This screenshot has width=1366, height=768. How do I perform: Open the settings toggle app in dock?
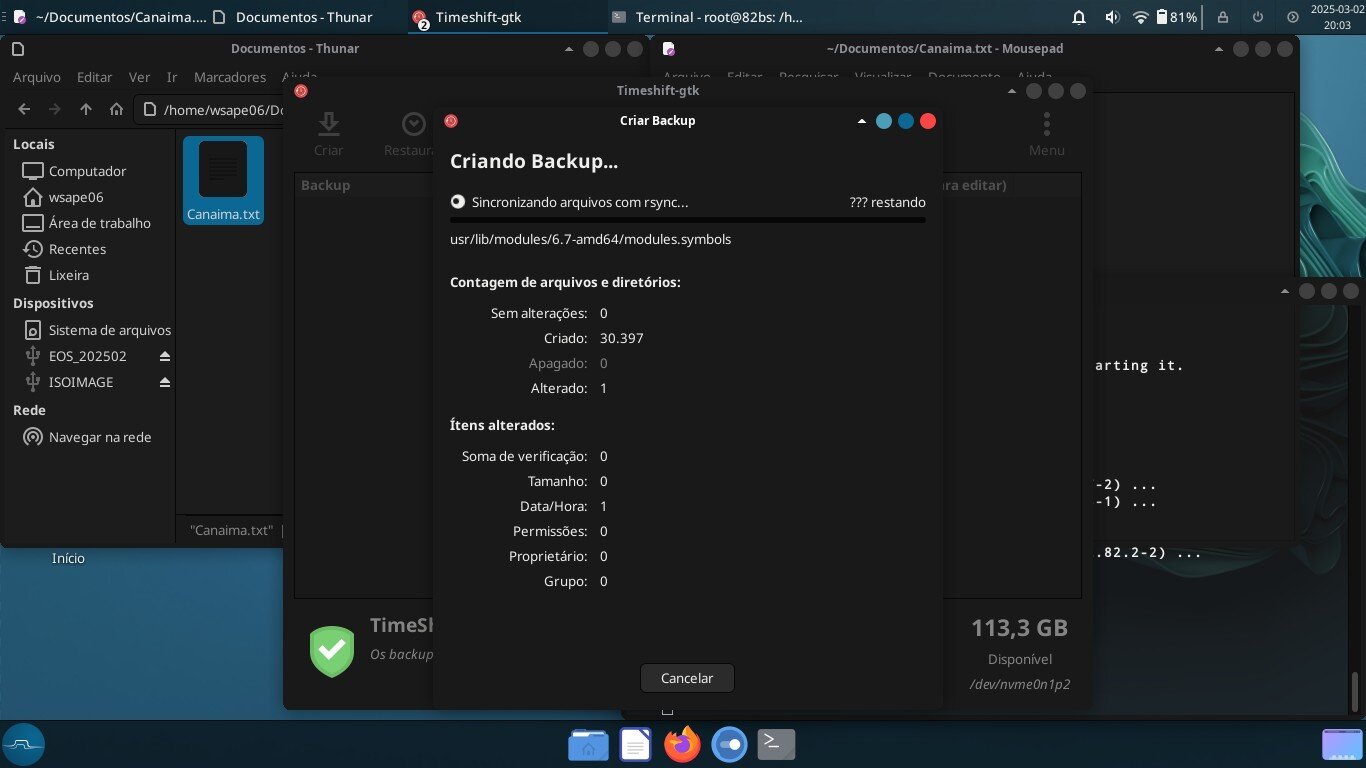pos(729,744)
